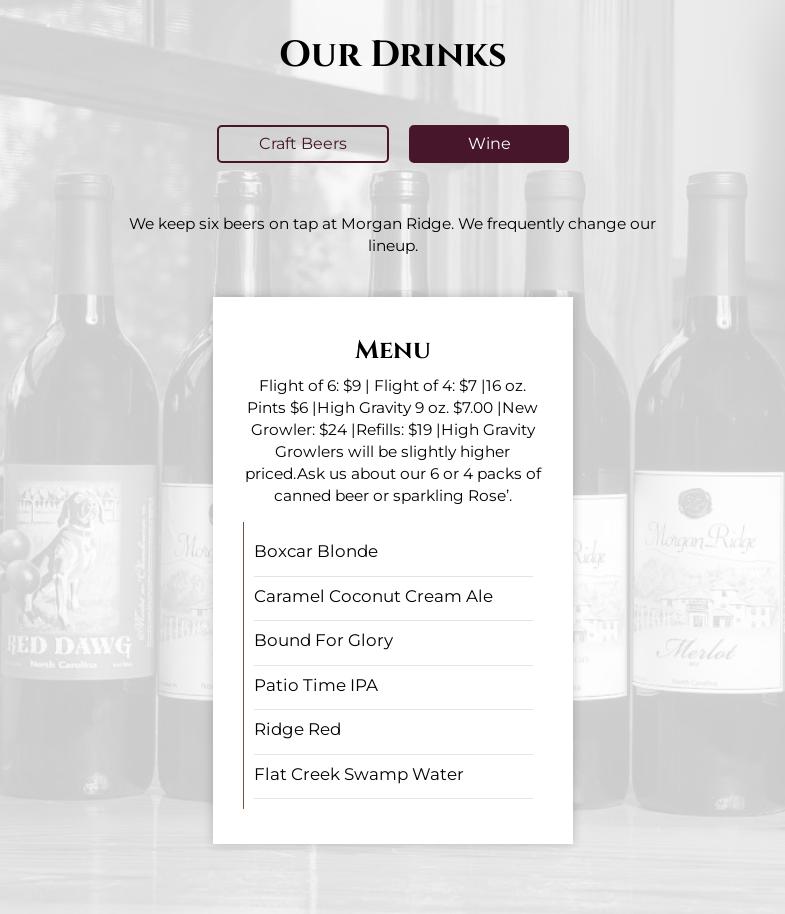Click the Morgan Ridge Merlot bottle label

click(x=707, y=582)
